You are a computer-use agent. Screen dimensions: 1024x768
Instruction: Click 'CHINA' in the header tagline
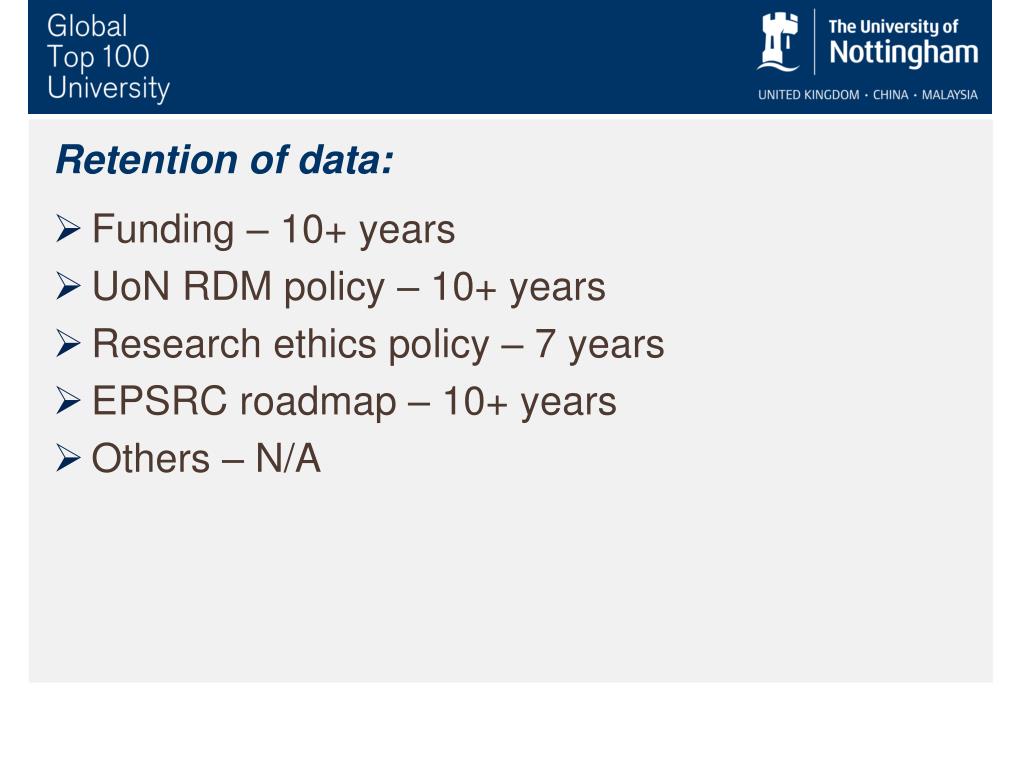[891, 95]
